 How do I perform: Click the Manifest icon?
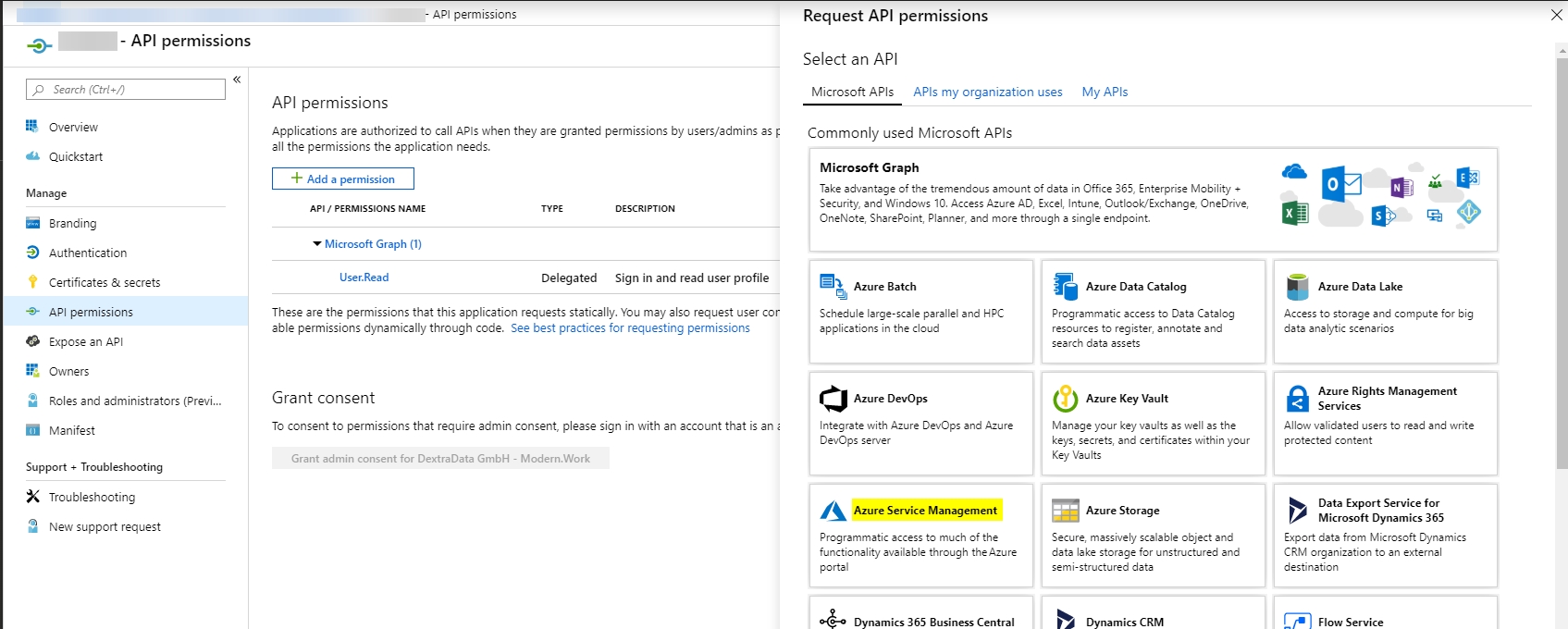(x=32, y=430)
